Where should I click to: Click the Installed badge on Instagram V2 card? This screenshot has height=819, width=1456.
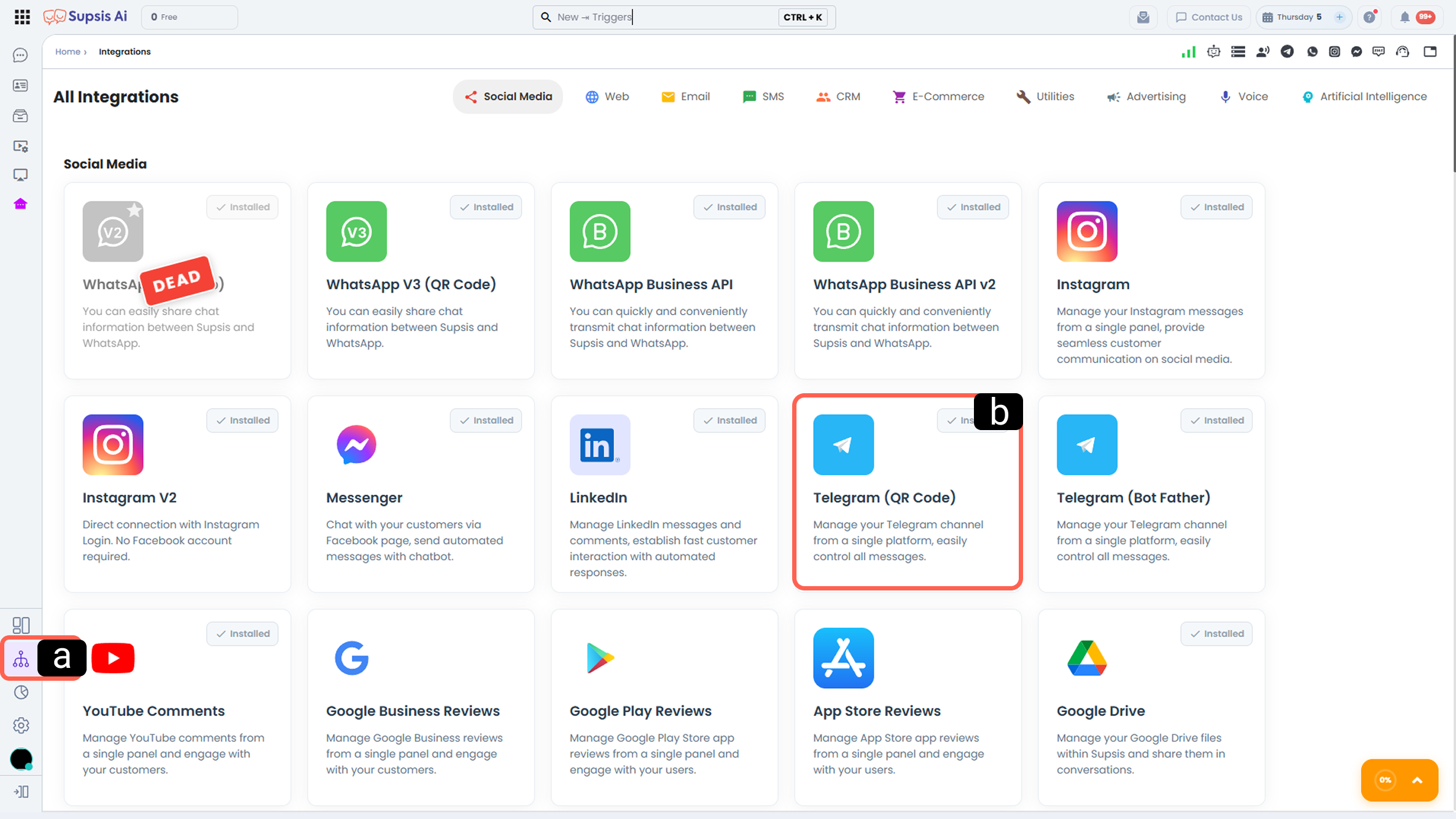click(243, 420)
